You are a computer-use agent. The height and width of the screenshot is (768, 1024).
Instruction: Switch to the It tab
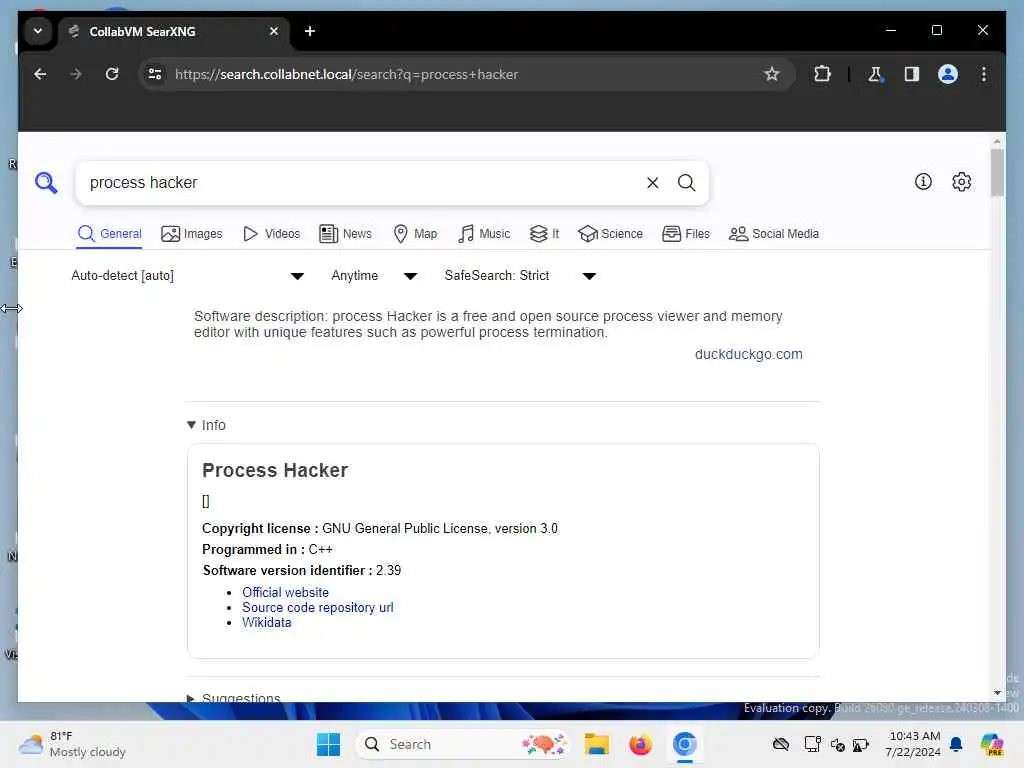(x=544, y=234)
